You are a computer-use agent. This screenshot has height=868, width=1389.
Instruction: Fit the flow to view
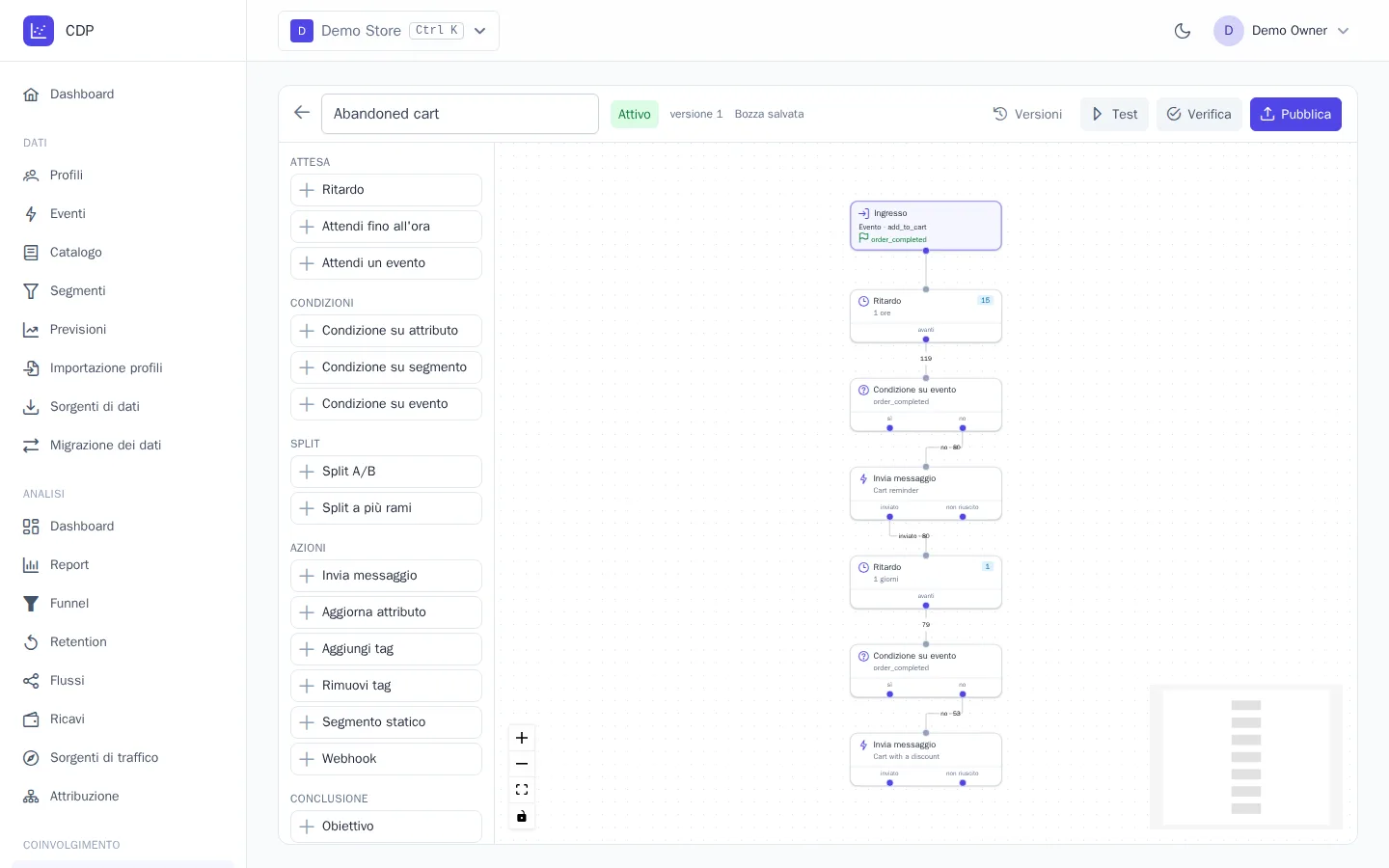pos(522,790)
